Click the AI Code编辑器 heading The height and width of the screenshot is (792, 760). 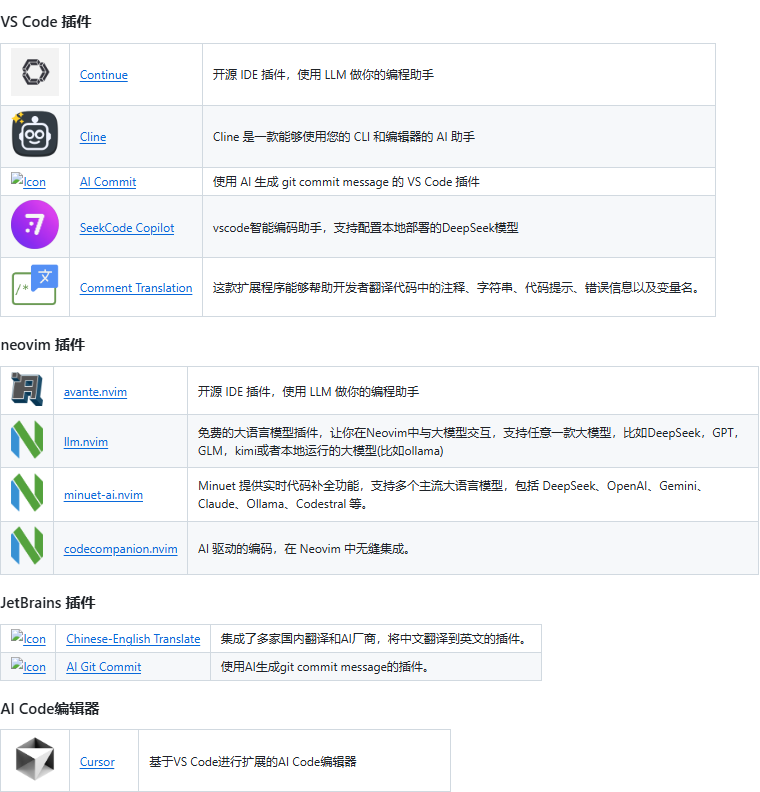[x=50, y=709]
